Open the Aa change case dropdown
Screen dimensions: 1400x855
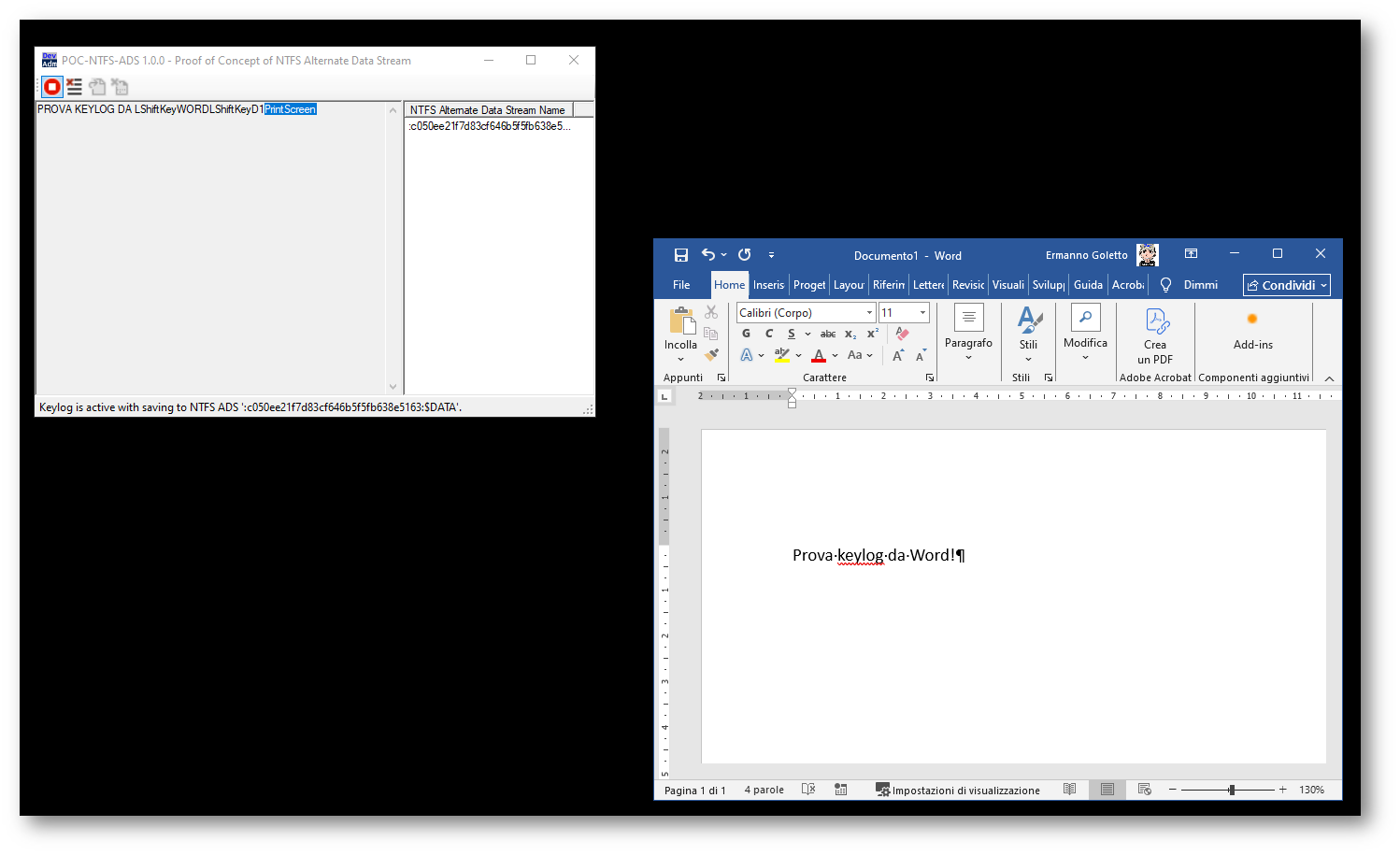[860, 355]
